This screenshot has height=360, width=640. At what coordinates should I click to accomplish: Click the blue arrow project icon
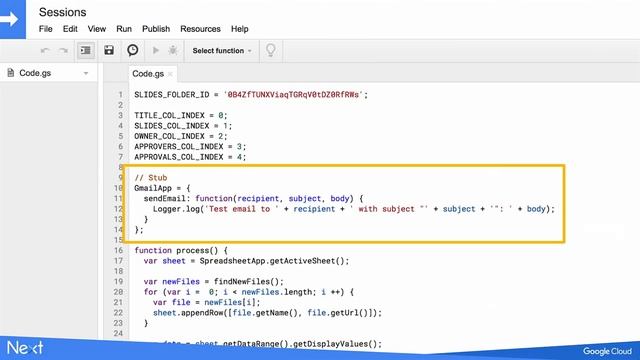(12, 19)
